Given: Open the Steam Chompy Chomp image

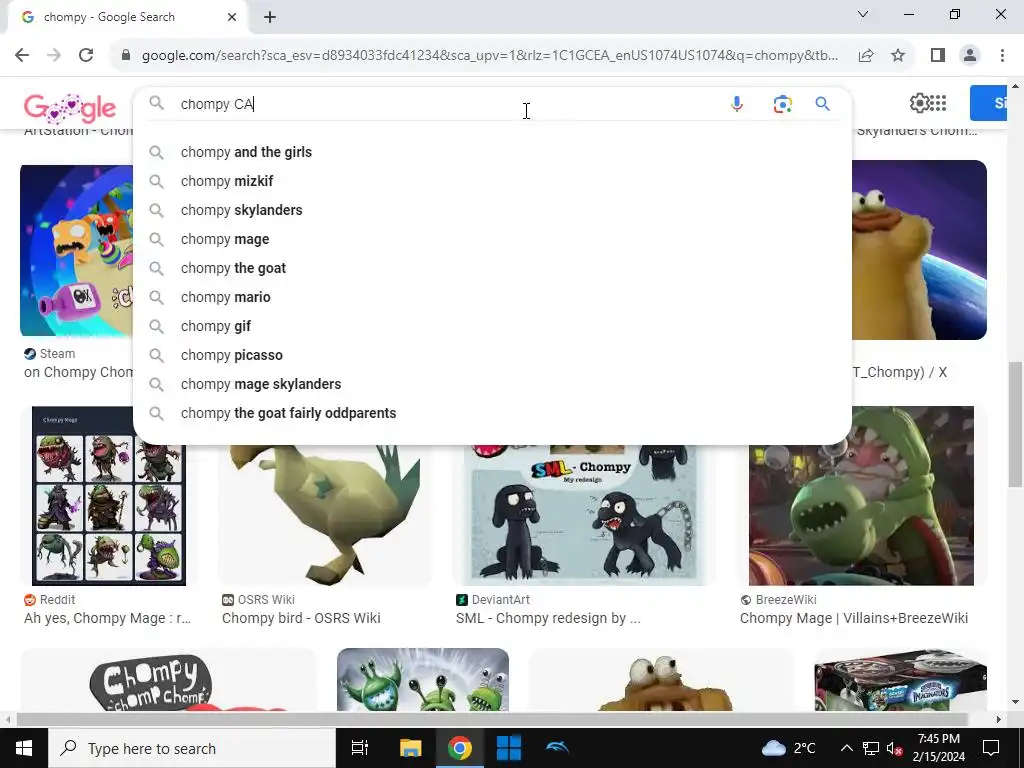Looking at the screenshot, I should point(76,251).
